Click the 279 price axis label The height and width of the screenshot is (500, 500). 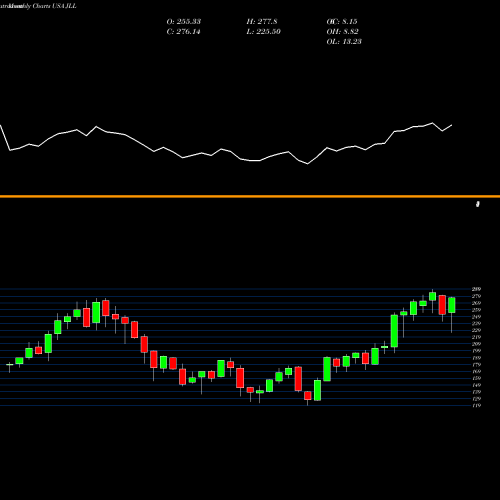tap(476, 296)
